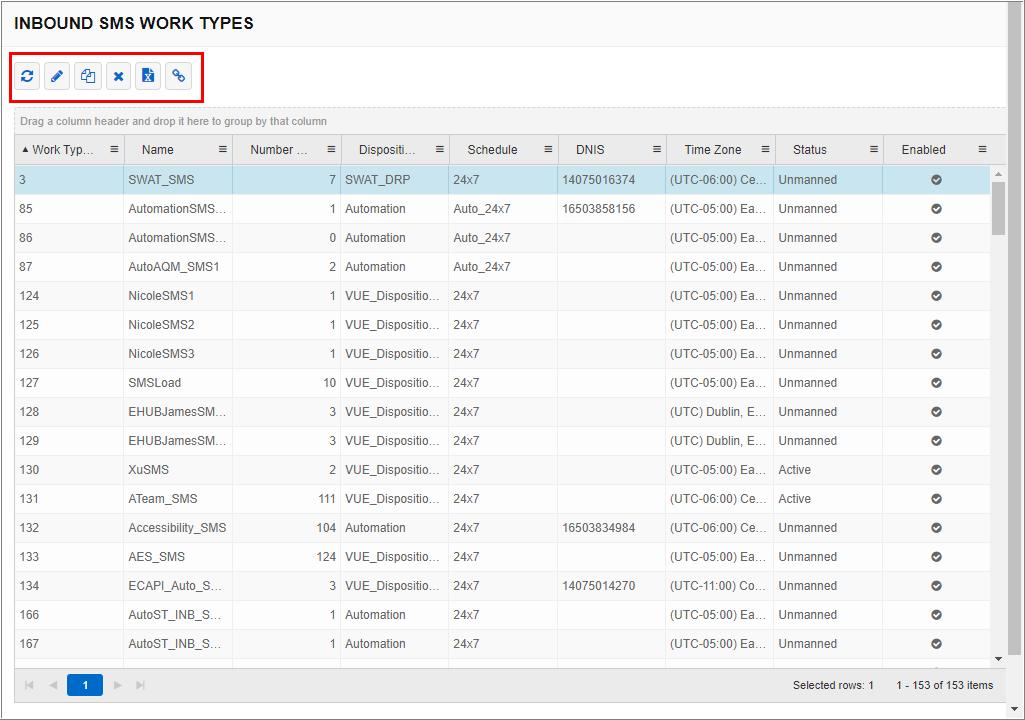Screen dimensions: 1025x720
Task: Click the Refresh icon in the toolbar
Action: tap(27, 76)
